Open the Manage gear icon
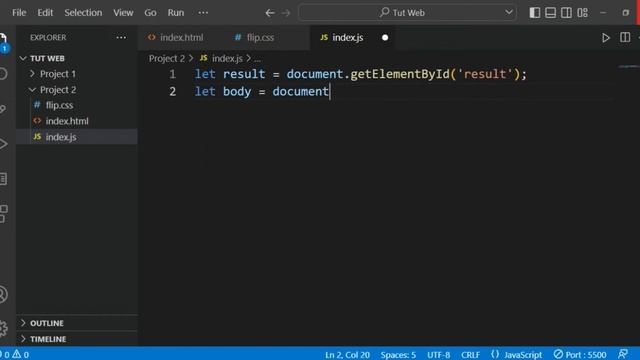The width and height of the screenshot is (640, 360). (x=3, y=328)
